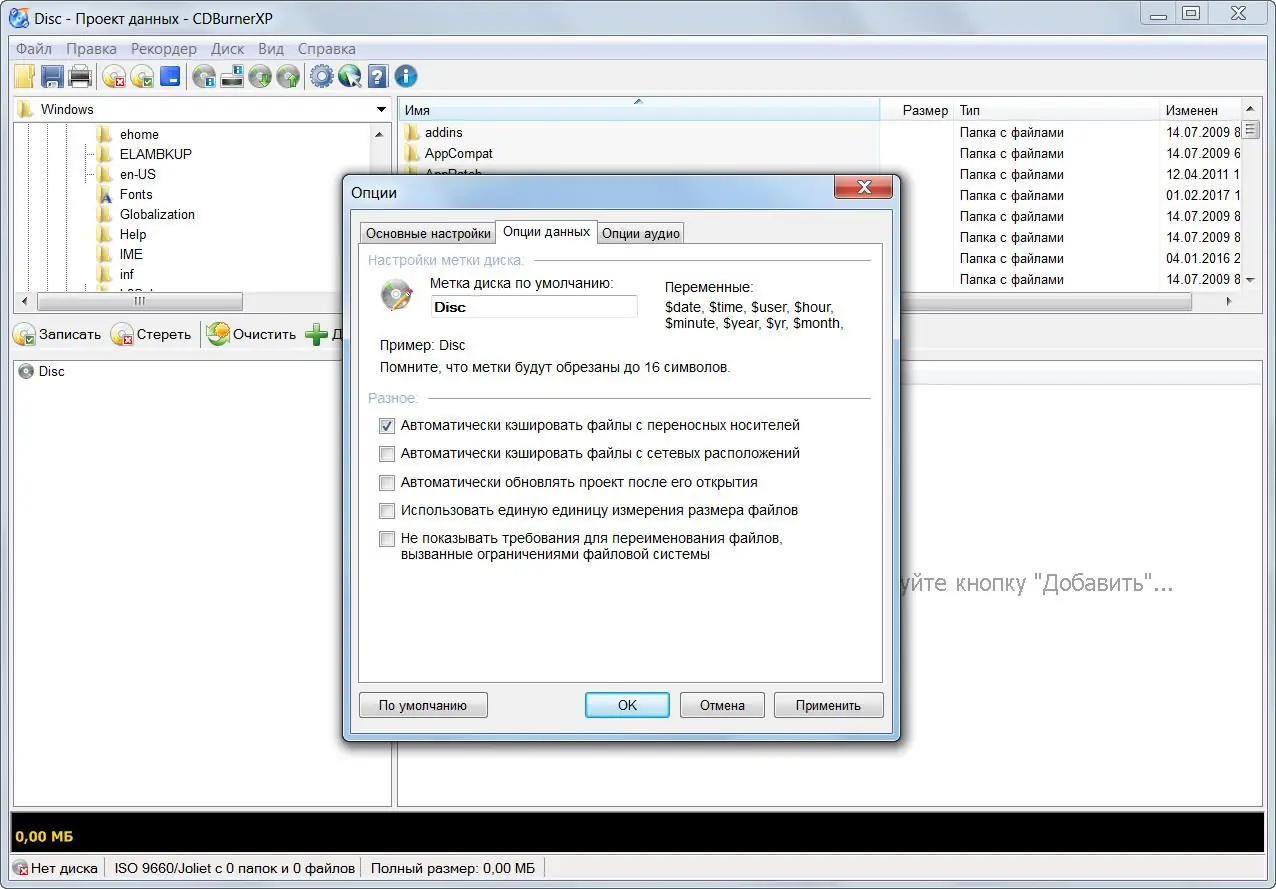This screenshot has height=889, width=1276.
Task: Click the blue info circle toolbar icon
Action: pos(405,76)
